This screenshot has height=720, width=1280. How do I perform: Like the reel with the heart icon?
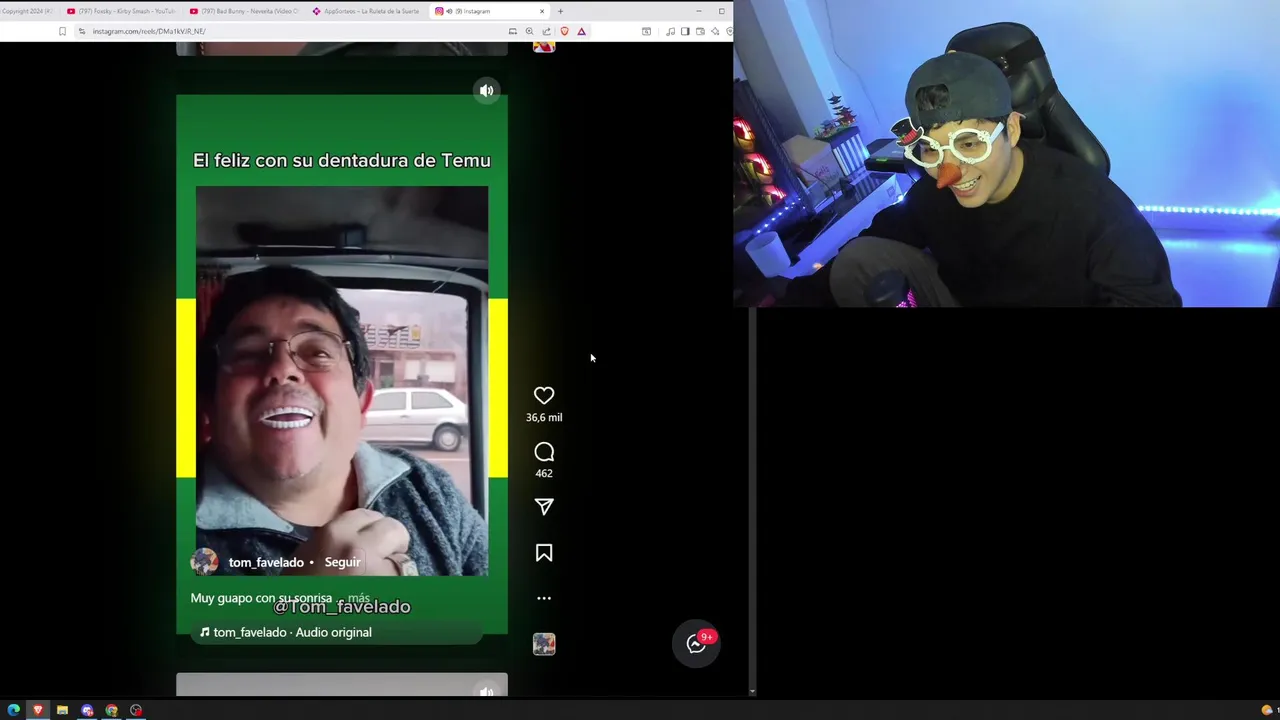544,396
